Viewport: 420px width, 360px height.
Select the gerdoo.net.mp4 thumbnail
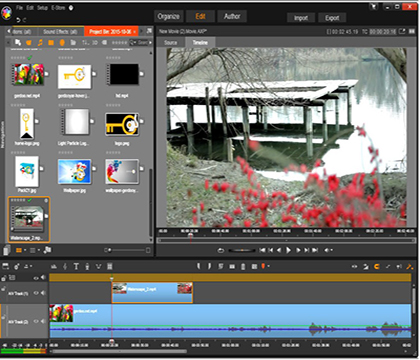29,75
